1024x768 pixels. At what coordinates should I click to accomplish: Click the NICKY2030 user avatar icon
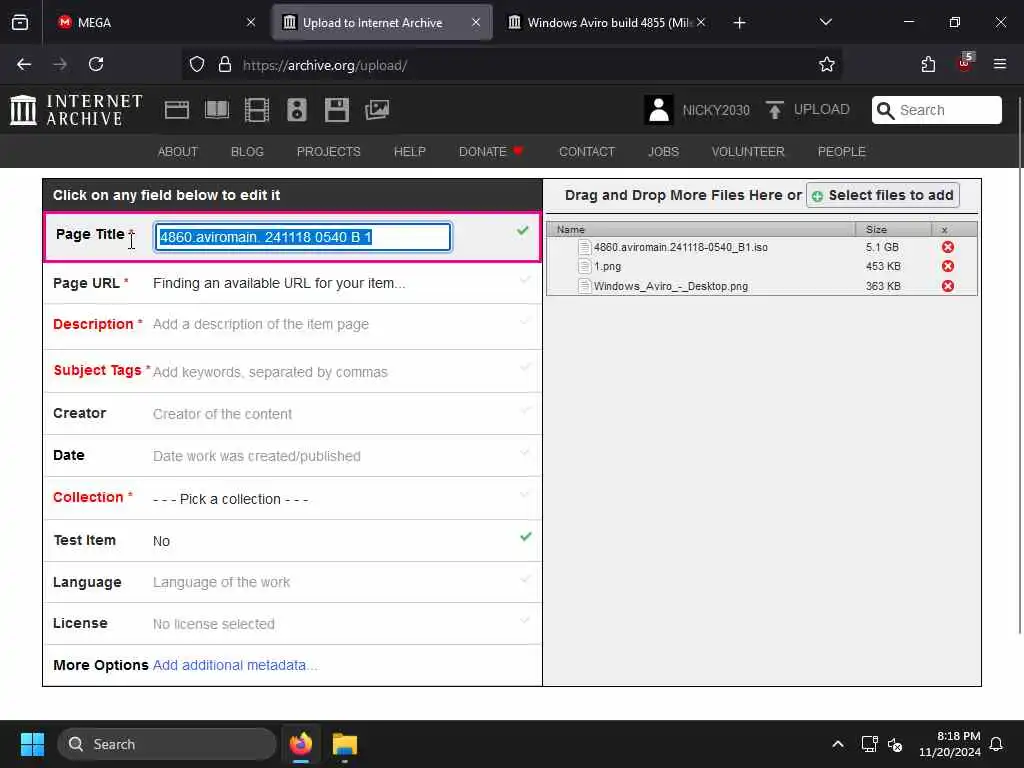[x=658, y=110]
